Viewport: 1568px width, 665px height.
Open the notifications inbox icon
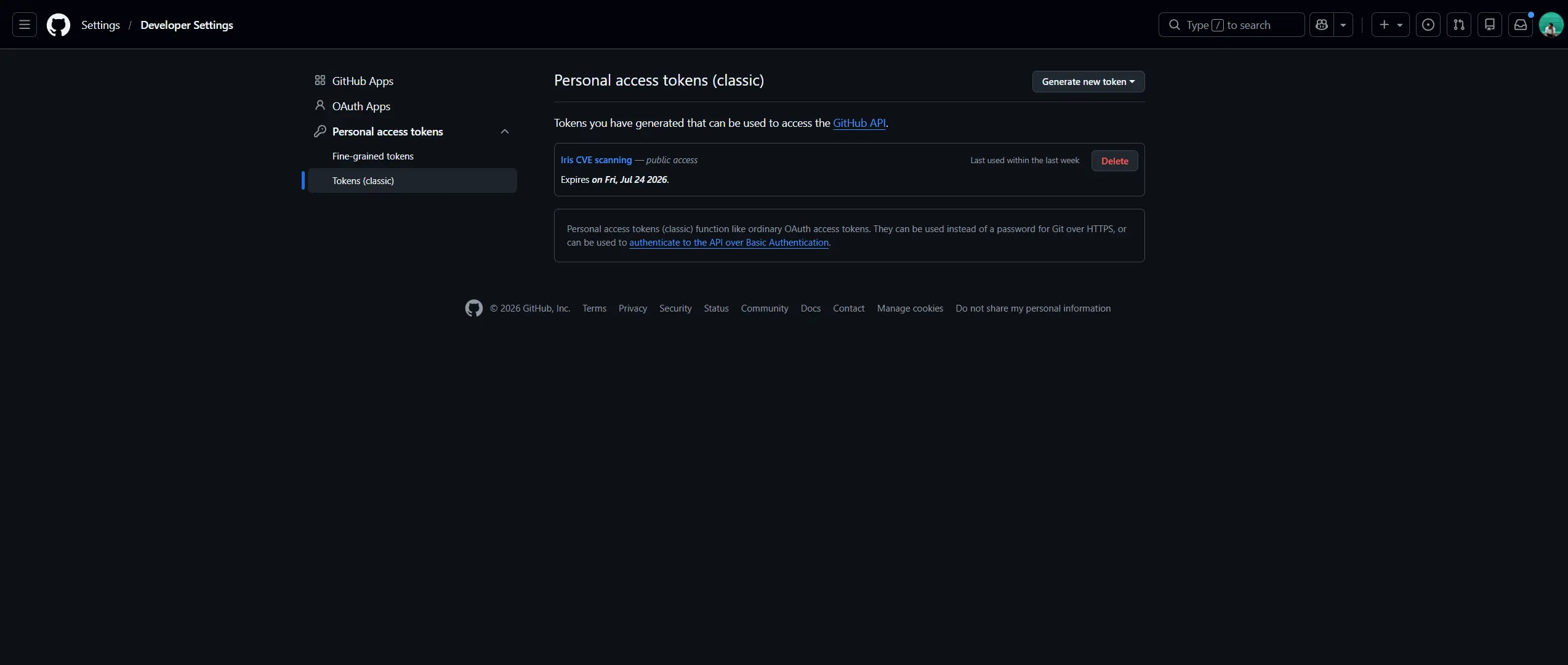pyautogui.click(x=1521, y=25)
